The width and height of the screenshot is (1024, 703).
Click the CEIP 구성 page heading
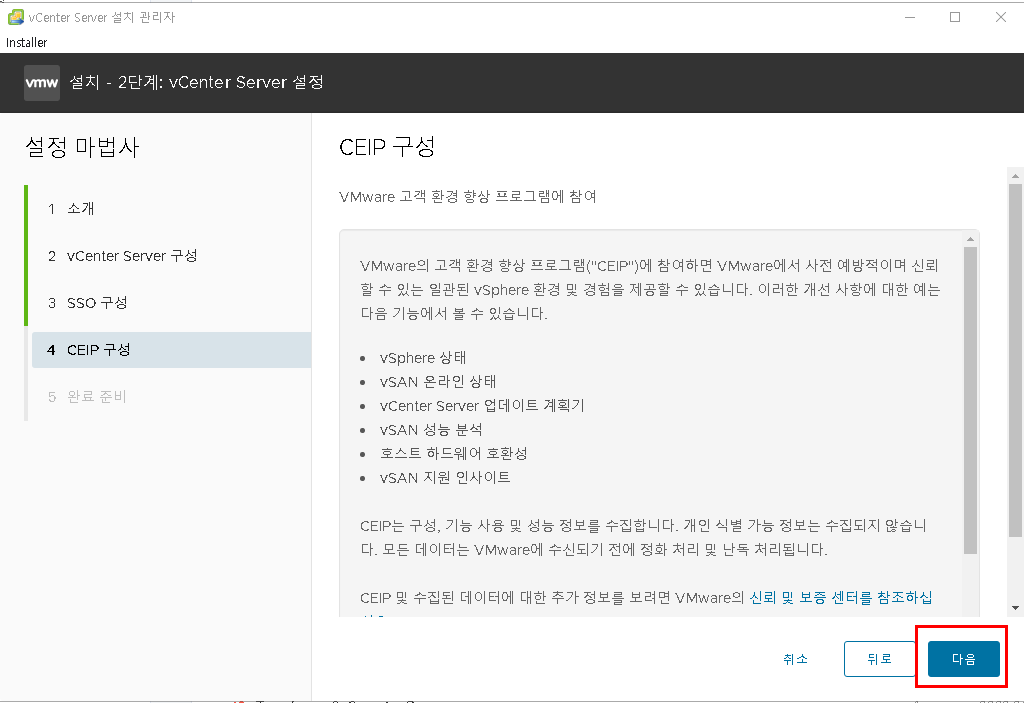[387, 147]
